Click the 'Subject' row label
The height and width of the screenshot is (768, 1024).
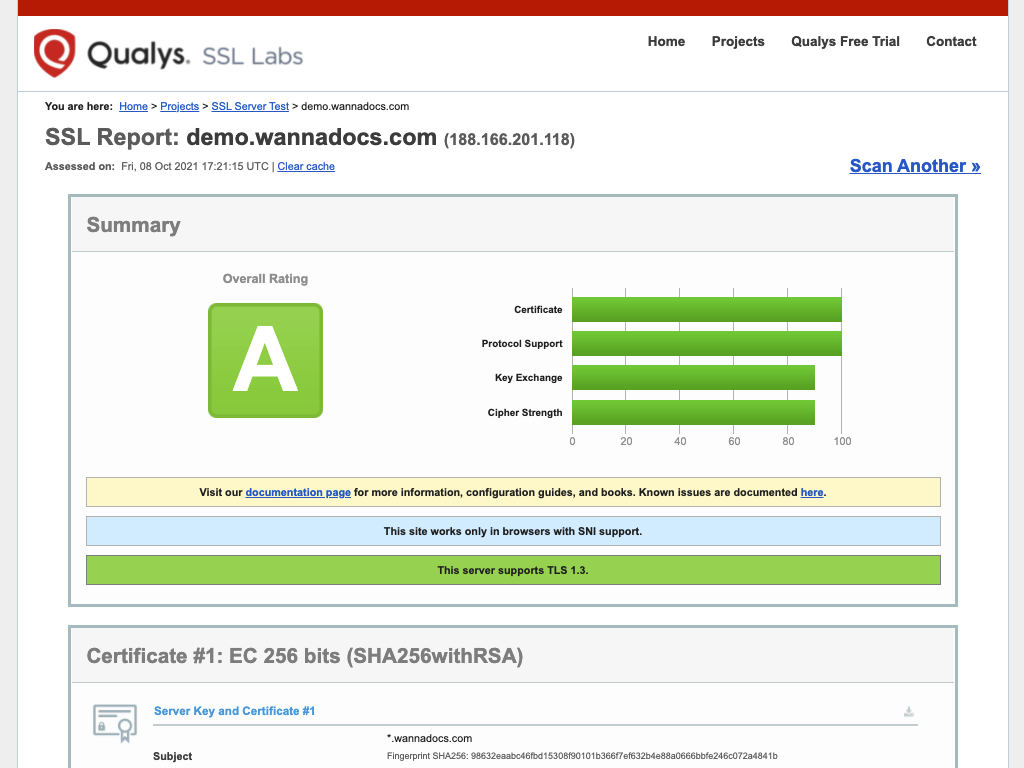tap(172, 756)
